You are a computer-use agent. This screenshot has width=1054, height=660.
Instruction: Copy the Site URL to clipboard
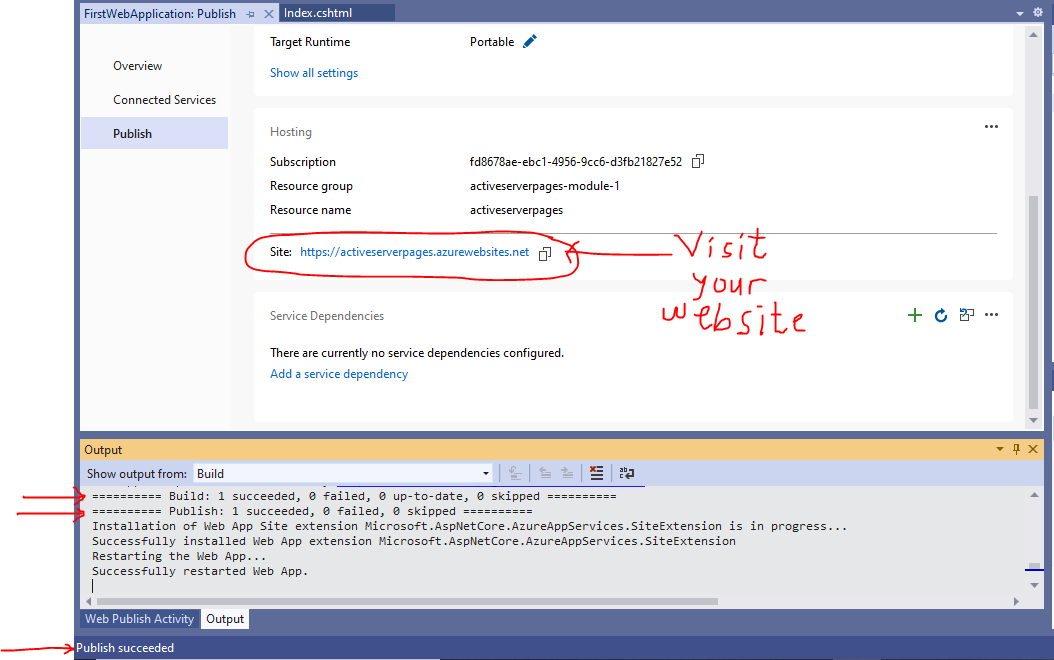click(545, 253)
